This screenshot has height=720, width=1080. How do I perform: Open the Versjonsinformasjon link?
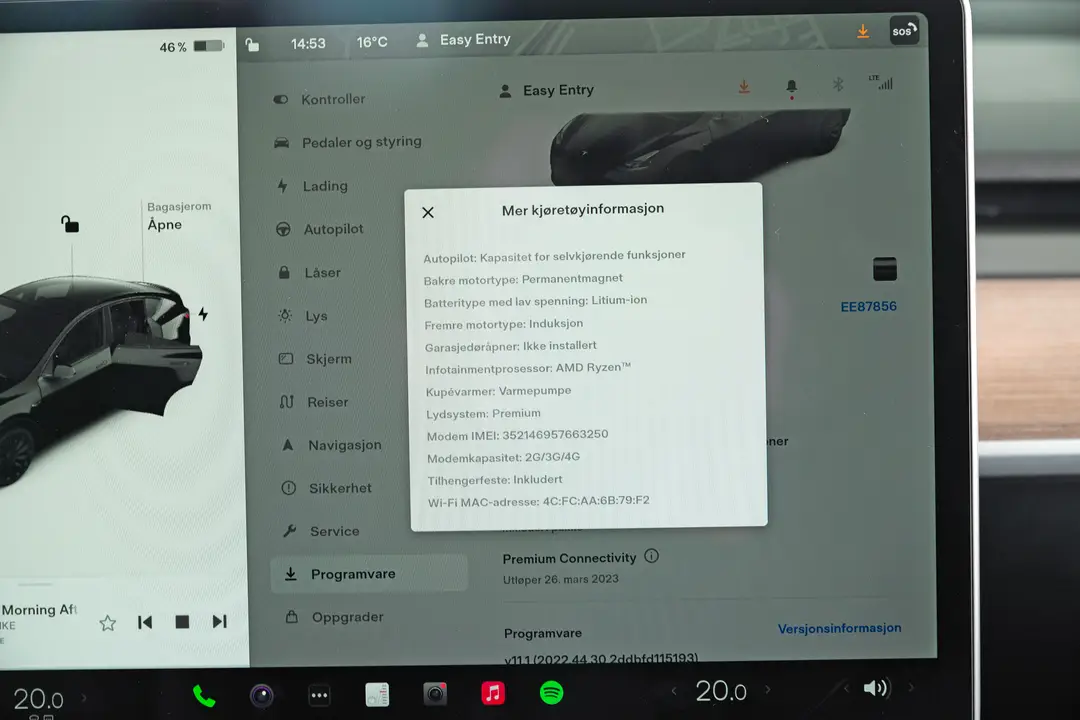point(839,628)
